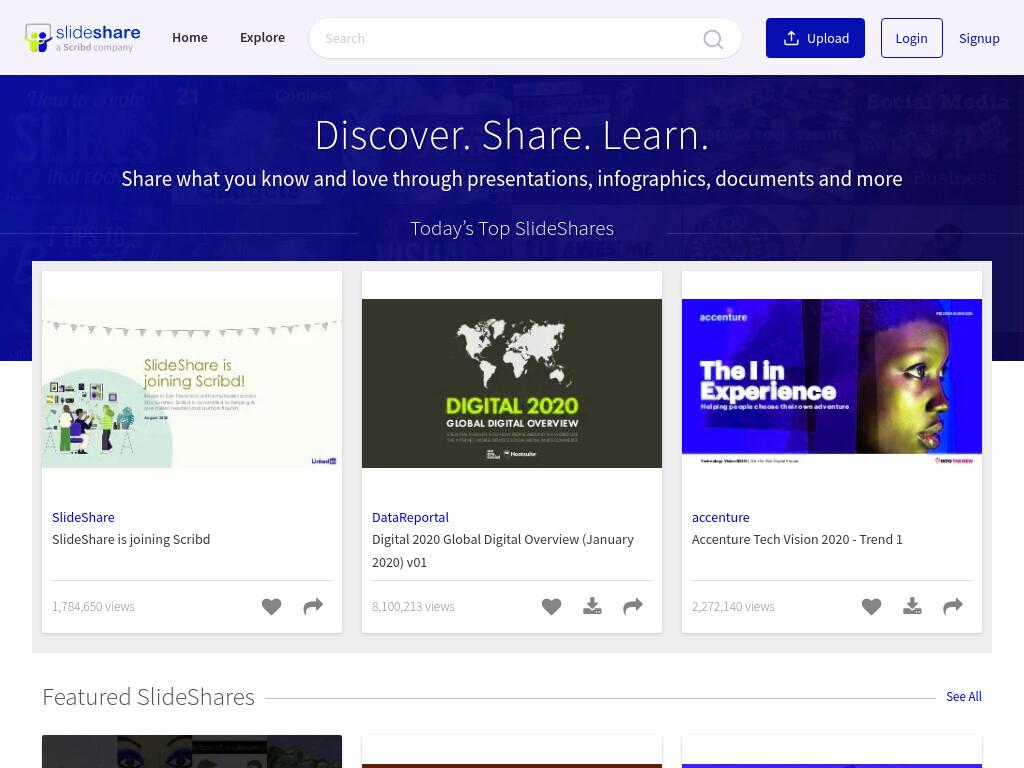Open the 'SlideShare is joining Scribd!' thumbnail
The height and width of the screenshot is (768, 1024).
pos(192,383)
